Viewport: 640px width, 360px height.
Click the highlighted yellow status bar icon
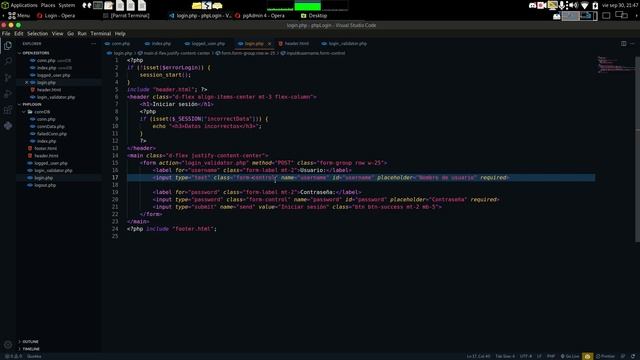pos(587,356)
